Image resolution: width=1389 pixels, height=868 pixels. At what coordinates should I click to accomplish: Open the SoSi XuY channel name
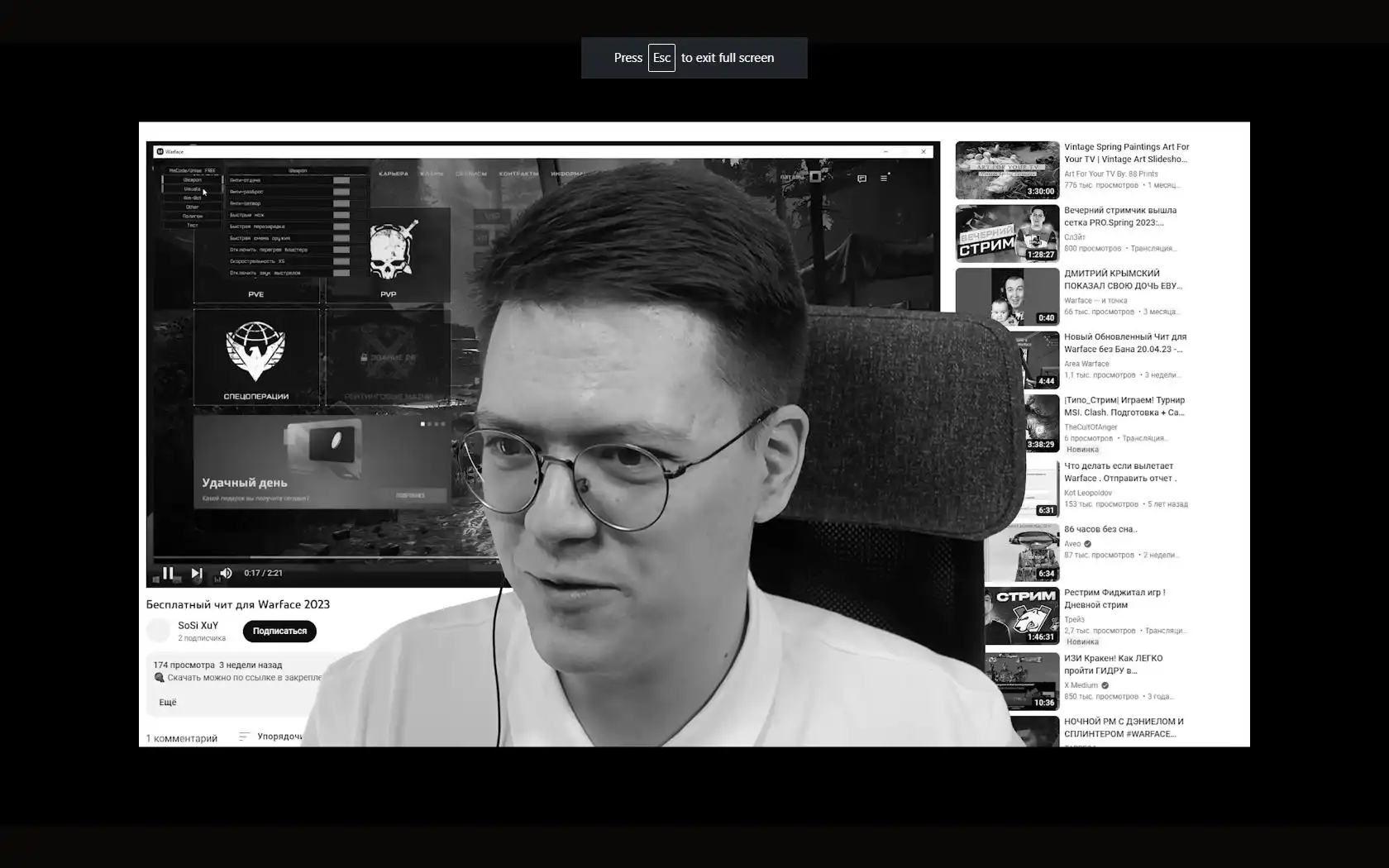198,626
